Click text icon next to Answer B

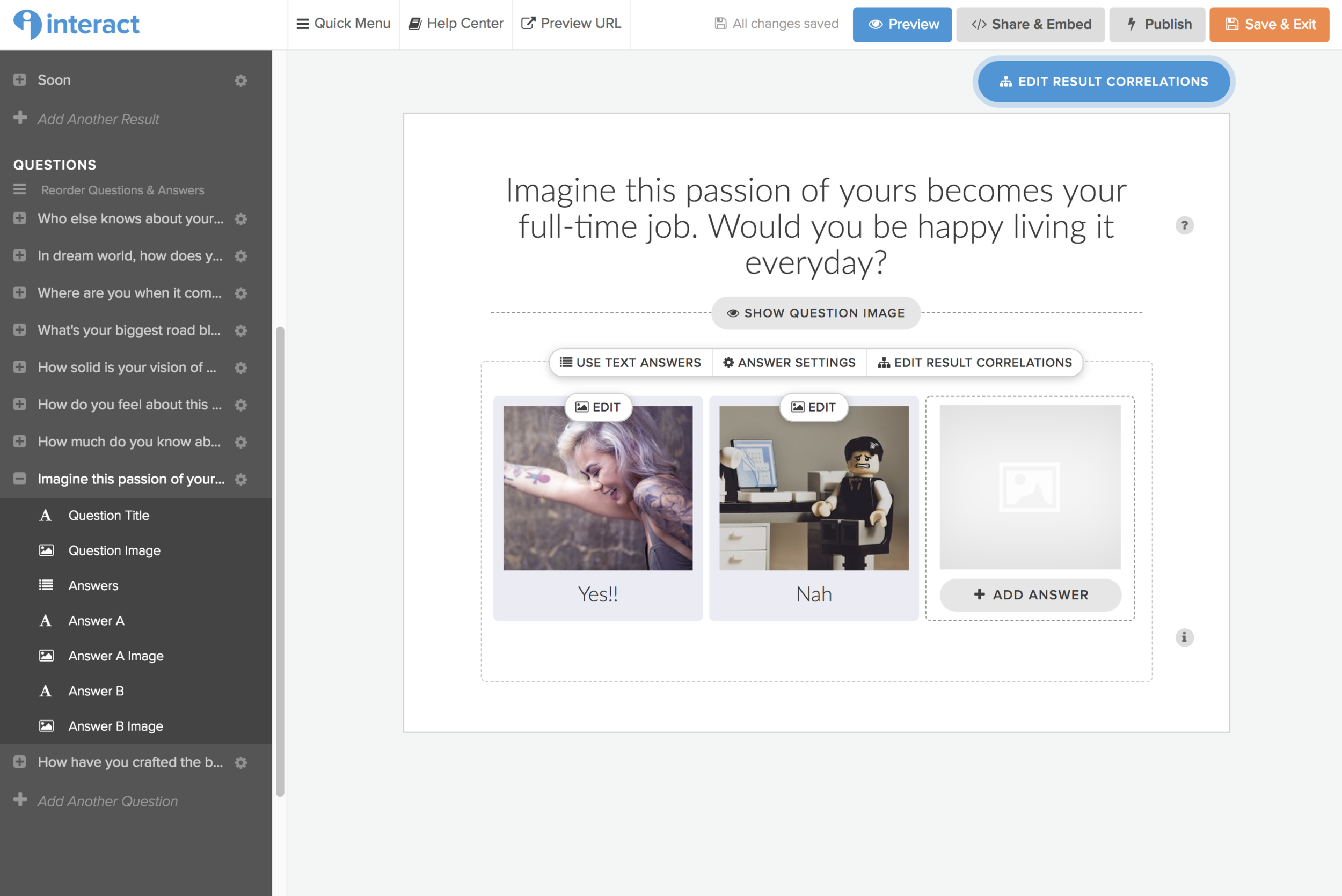[45, 691]
